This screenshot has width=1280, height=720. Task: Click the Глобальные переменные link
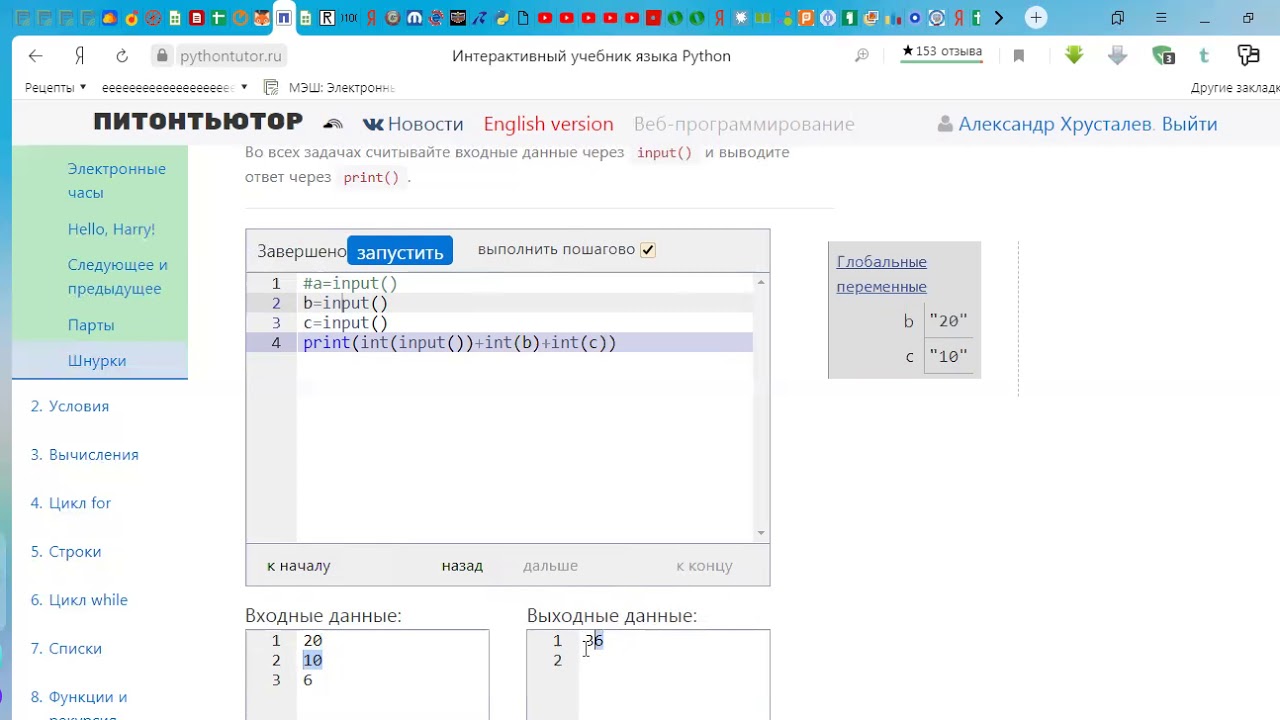(882, 274)
